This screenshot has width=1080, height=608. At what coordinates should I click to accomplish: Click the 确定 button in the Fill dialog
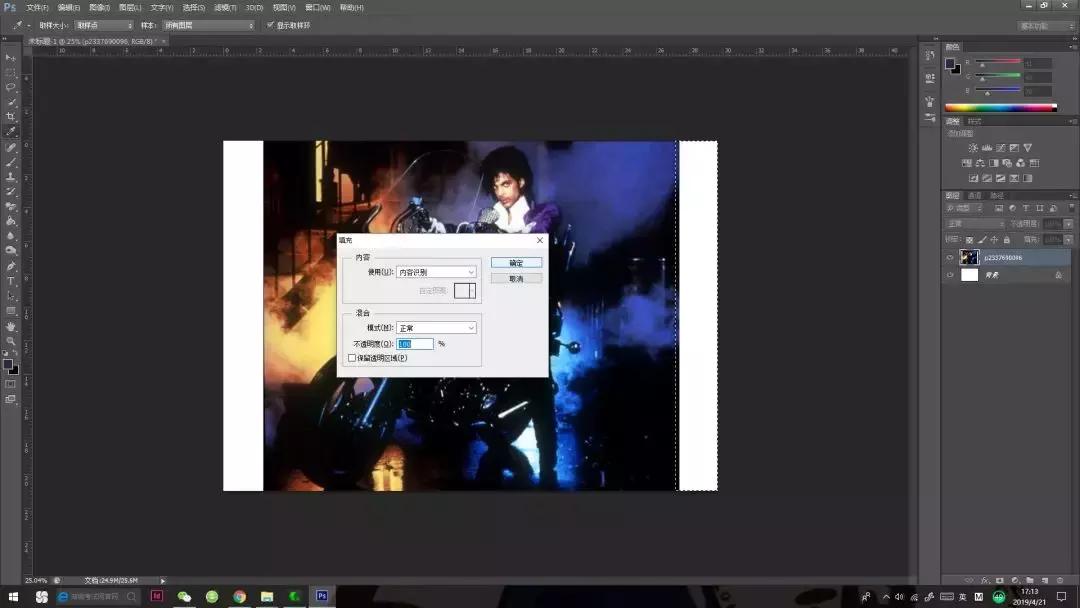pos(516,263)
